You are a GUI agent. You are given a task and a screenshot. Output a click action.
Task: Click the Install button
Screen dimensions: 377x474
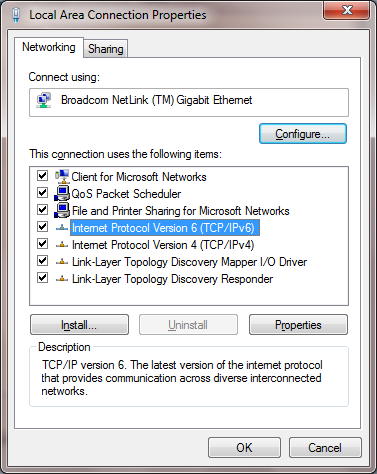click(79, 325)
